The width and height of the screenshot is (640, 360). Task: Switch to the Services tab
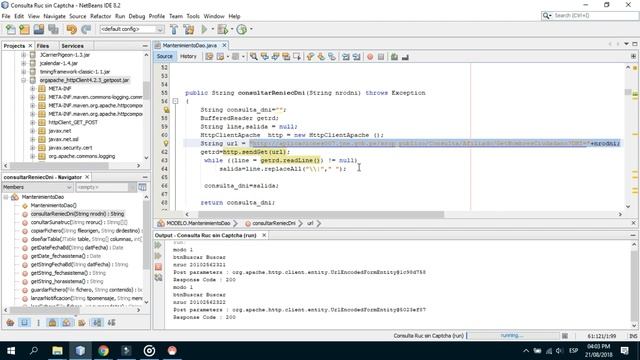72,46
